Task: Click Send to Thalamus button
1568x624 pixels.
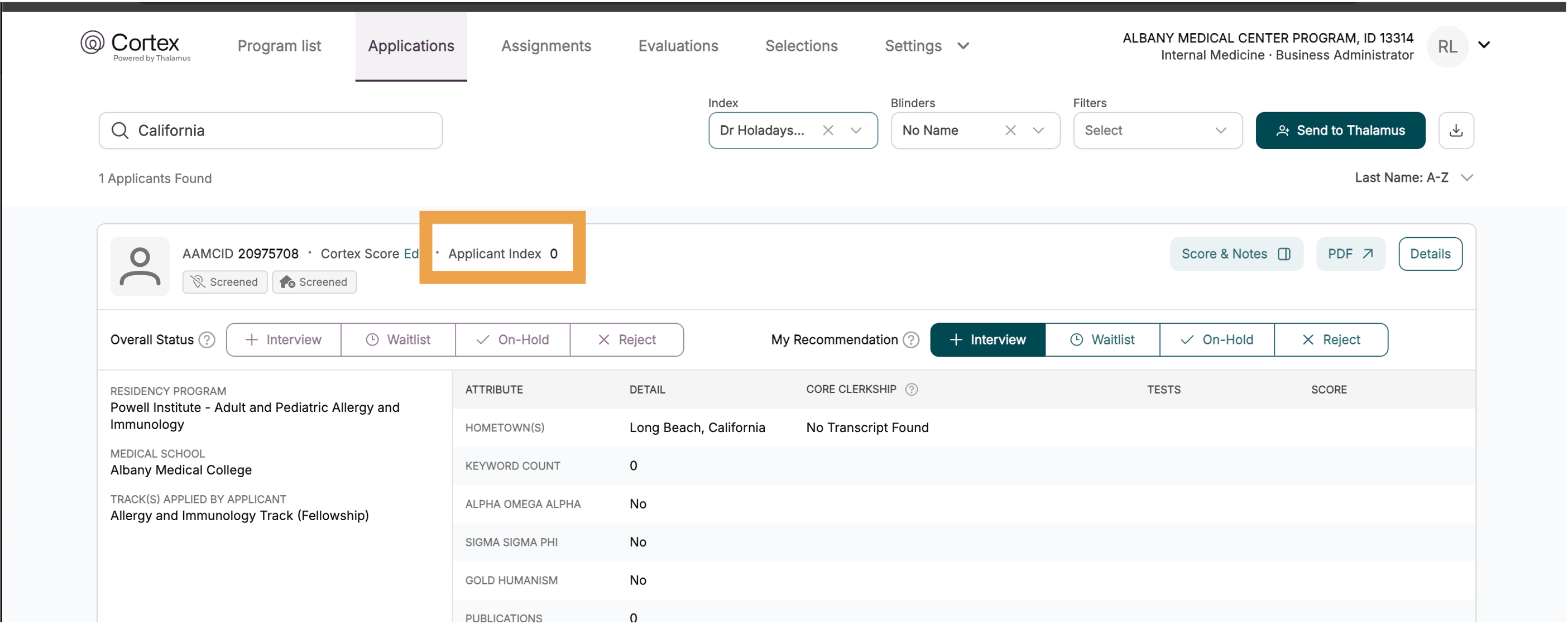Action: pyautogui.click(x=1340, y=130)
